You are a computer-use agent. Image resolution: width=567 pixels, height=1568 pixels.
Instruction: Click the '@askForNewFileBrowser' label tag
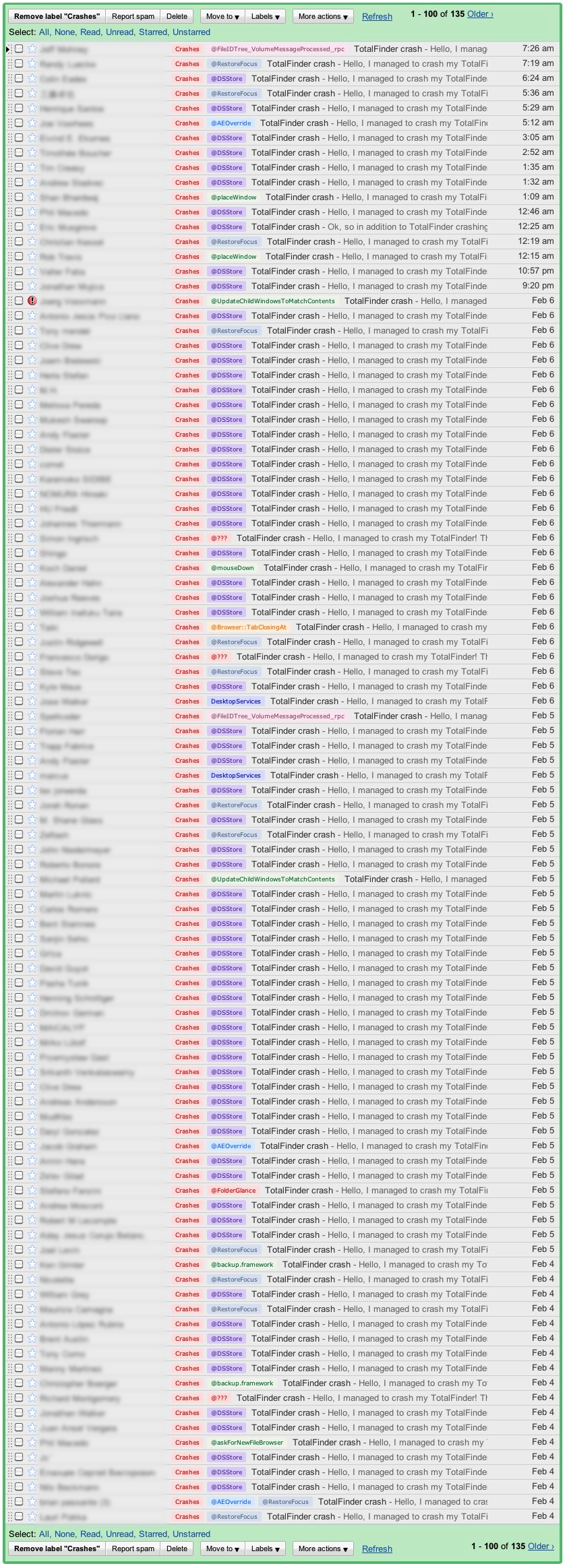click(x=247, y=1443)
